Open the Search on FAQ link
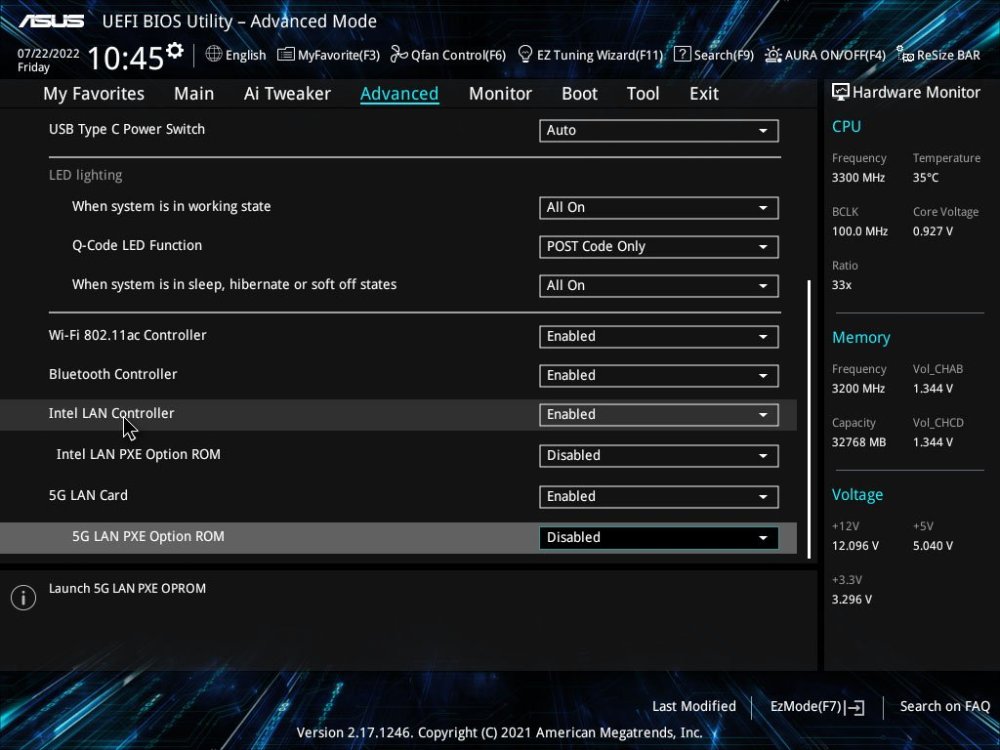1000x750 pixels. (x=945, y=707)
